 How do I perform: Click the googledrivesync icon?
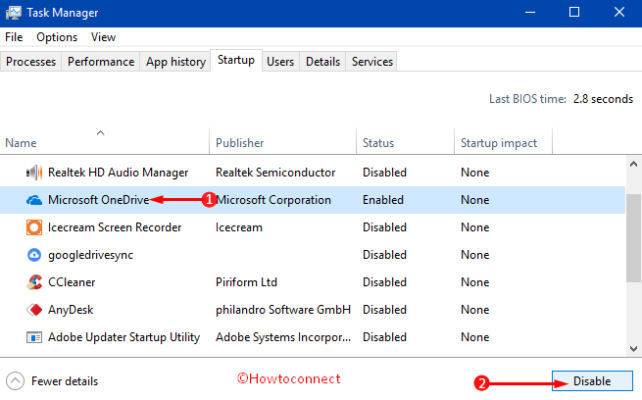pyautogui.click(x=34, y=255)
